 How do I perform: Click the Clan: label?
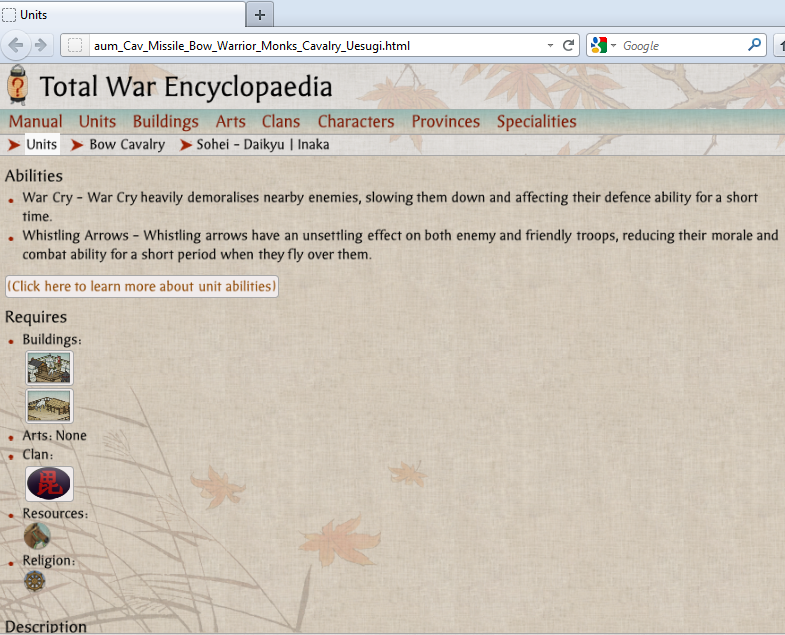38,454
